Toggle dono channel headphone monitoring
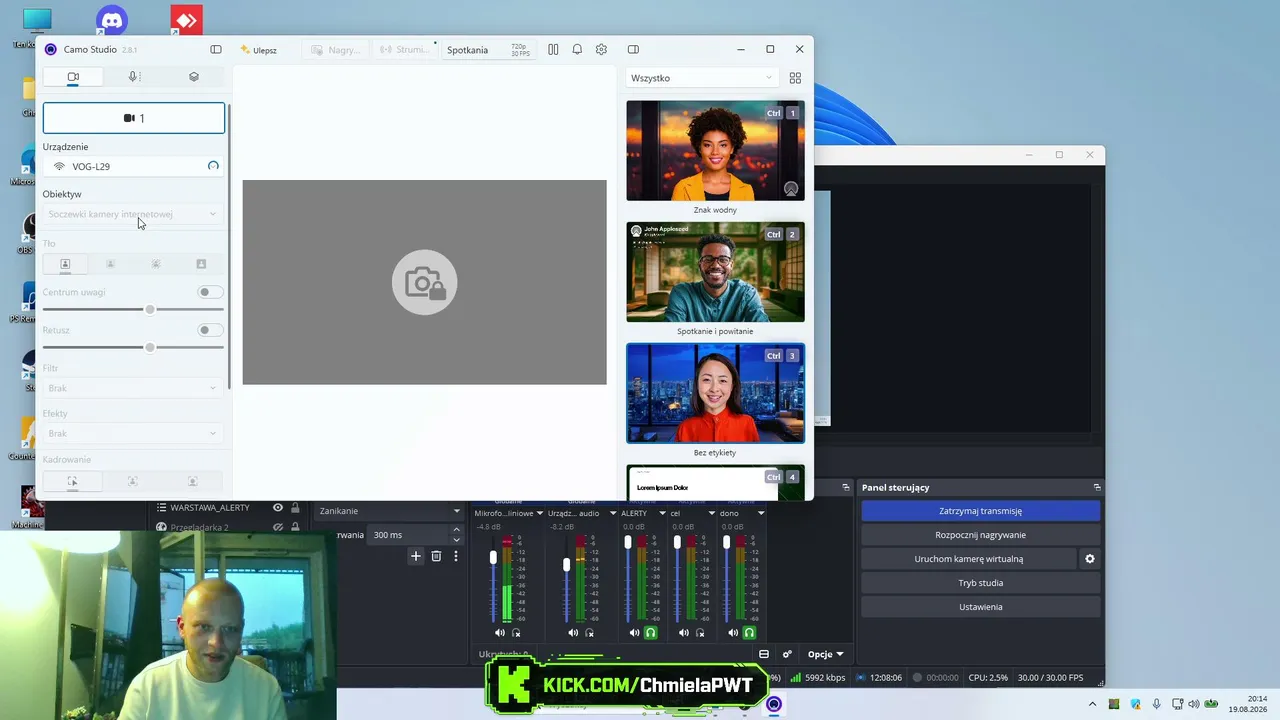Image resolution: width=1280 pixels, height=720 pixels. 749,633
